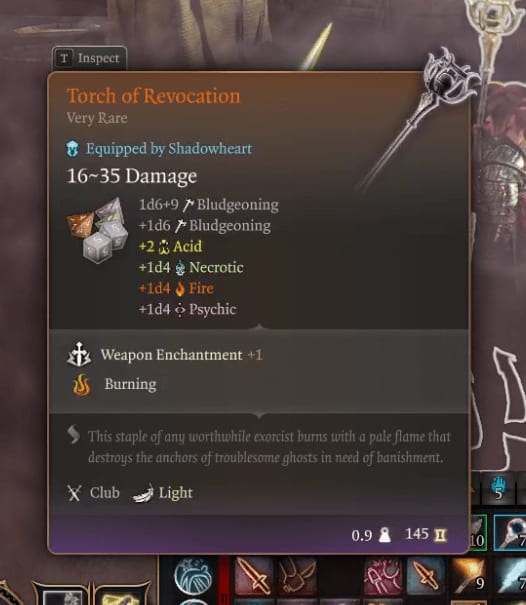Click the 145 gold value icon
Image resolution: width=526 pixels, height=605 pixels.
pos(440,535)
